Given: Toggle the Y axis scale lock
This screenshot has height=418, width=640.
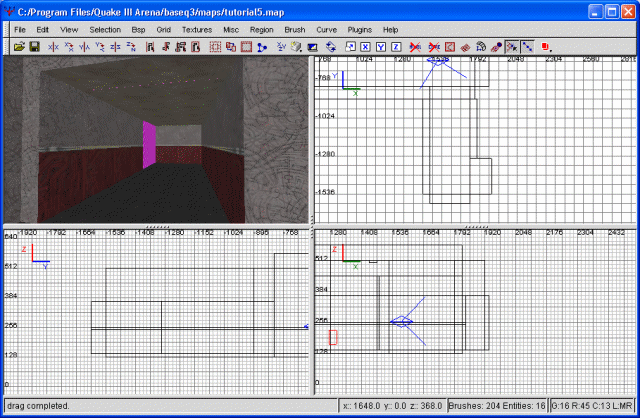Looking at the screenshot, I should pos(381,47).
